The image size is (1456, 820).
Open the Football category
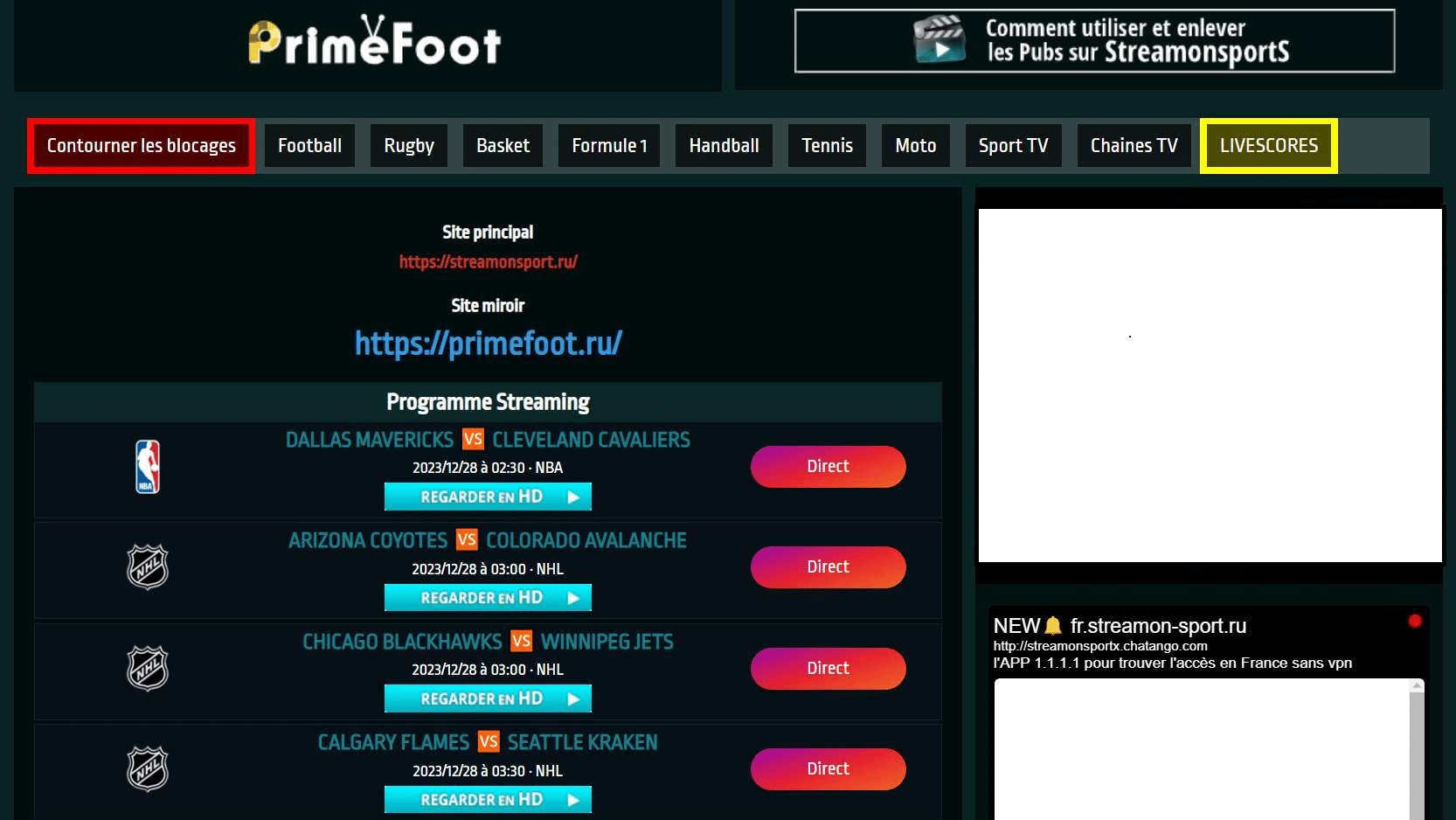[309, 146]
